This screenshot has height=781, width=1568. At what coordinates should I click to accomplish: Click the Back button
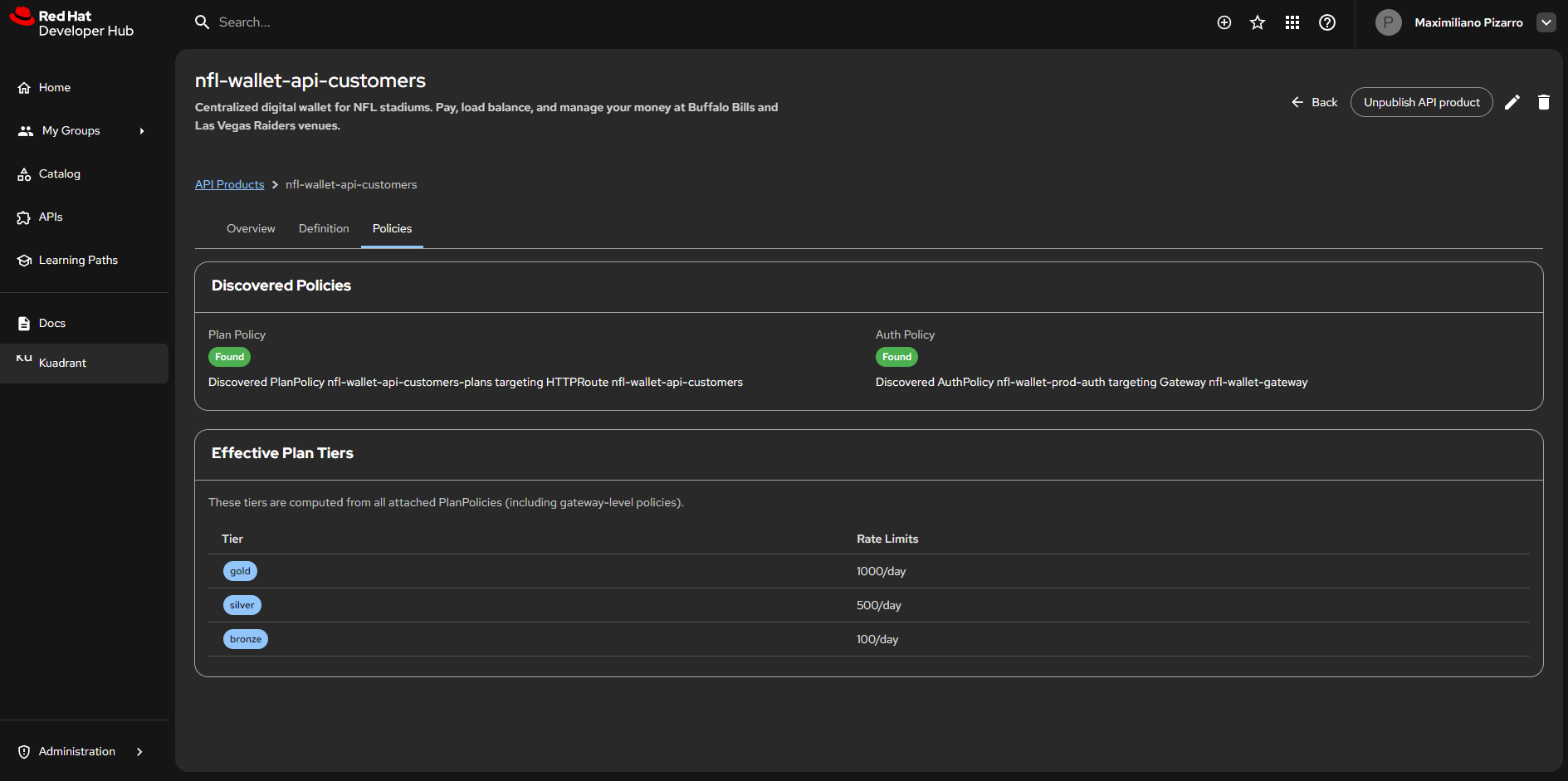tap(1314, 102)
